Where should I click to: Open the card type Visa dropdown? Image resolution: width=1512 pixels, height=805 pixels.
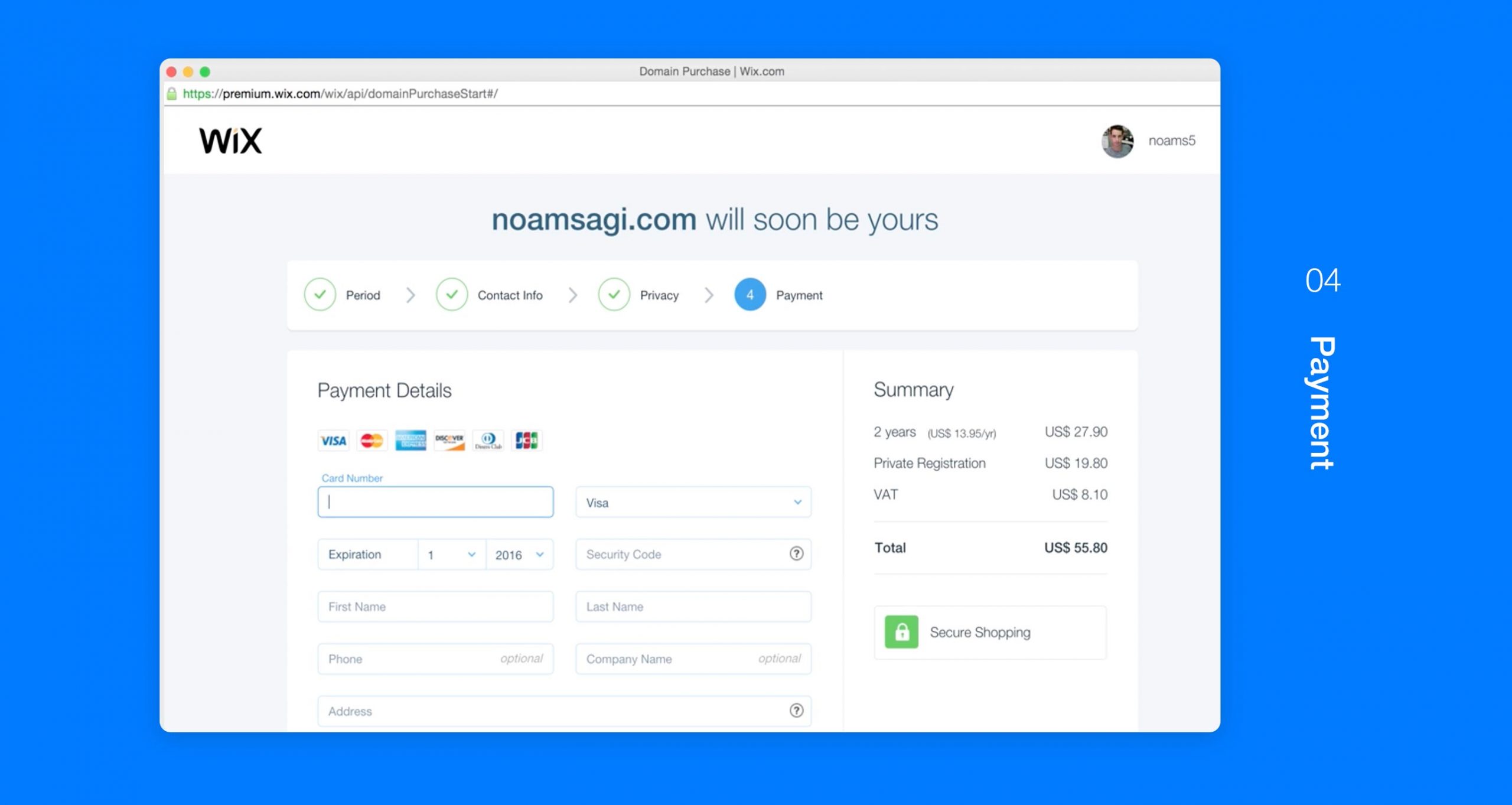click(x=693, y=502)
